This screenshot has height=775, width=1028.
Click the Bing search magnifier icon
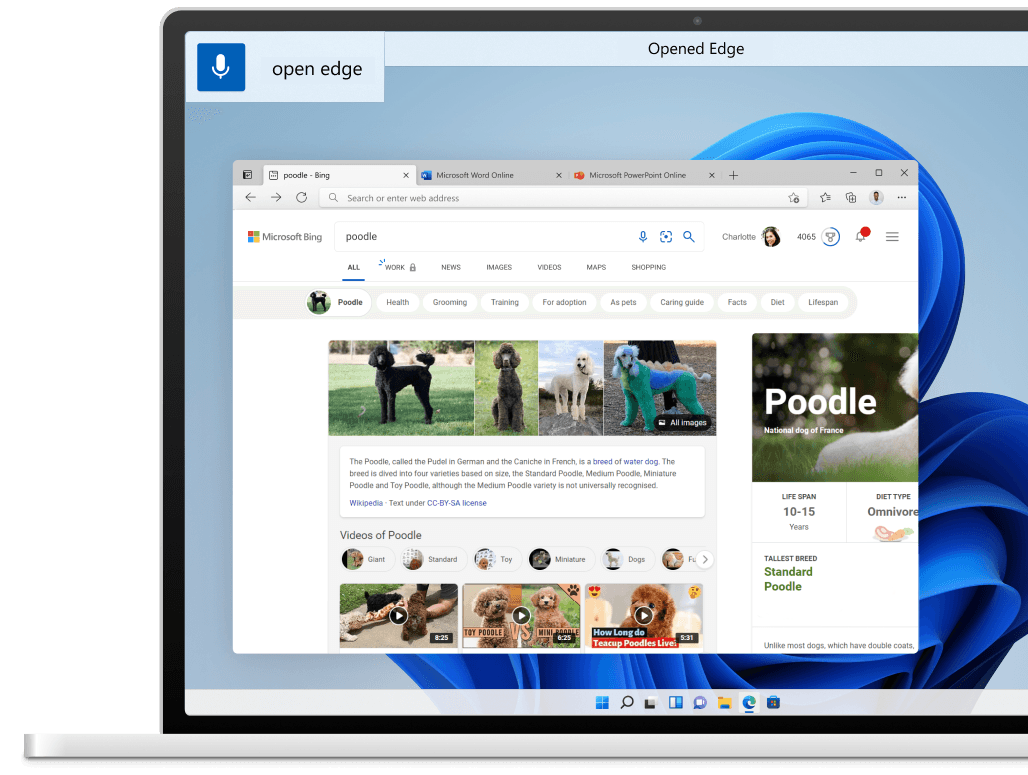click(689, 237)
